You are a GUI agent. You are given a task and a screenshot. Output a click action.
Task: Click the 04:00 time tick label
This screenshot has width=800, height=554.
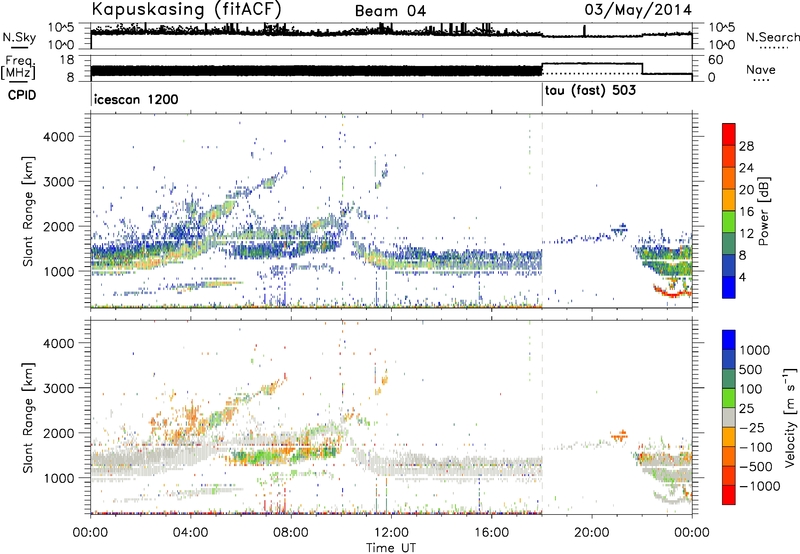pos(190,533)
